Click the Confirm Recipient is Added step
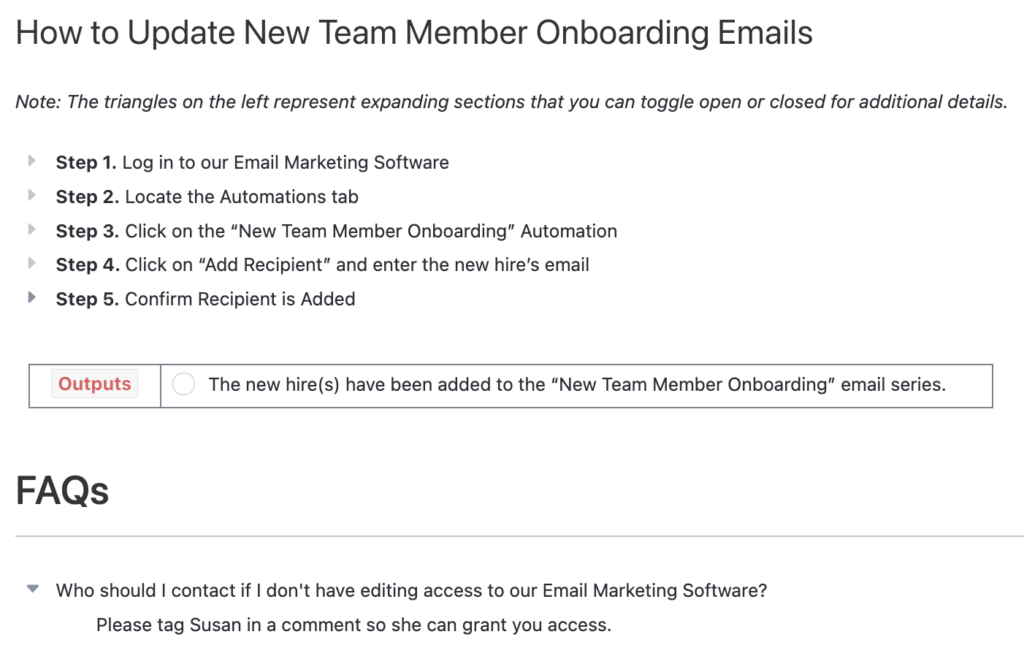The width and height of the screenshot is (1024, 656). tap(206, 299)
